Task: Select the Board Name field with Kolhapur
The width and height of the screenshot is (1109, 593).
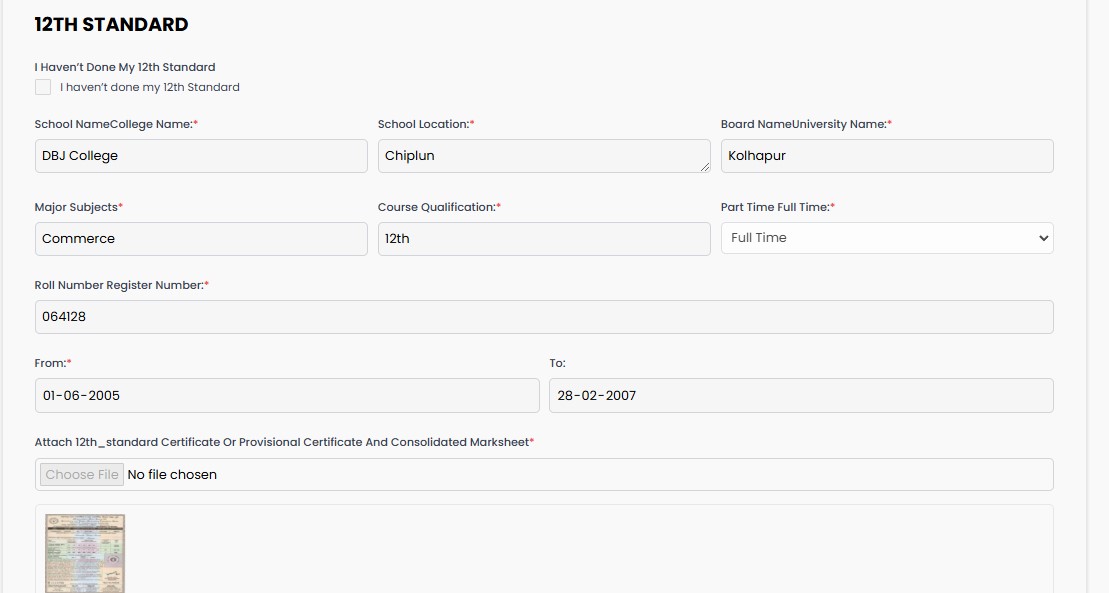Action: 886,156
